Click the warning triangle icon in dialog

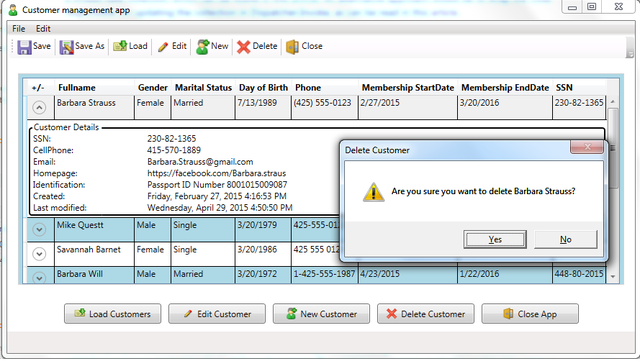click(373, 192)
